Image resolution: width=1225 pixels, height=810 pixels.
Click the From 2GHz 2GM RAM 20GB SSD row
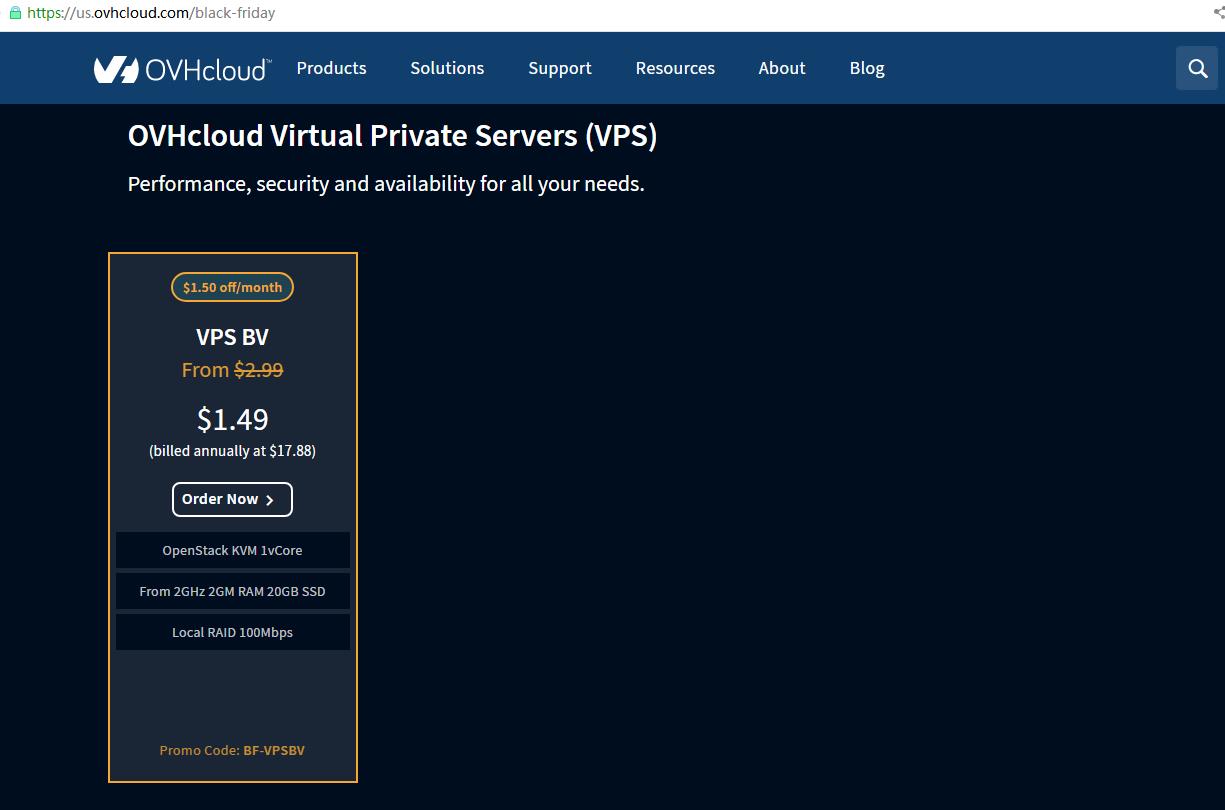coord(233,591)
